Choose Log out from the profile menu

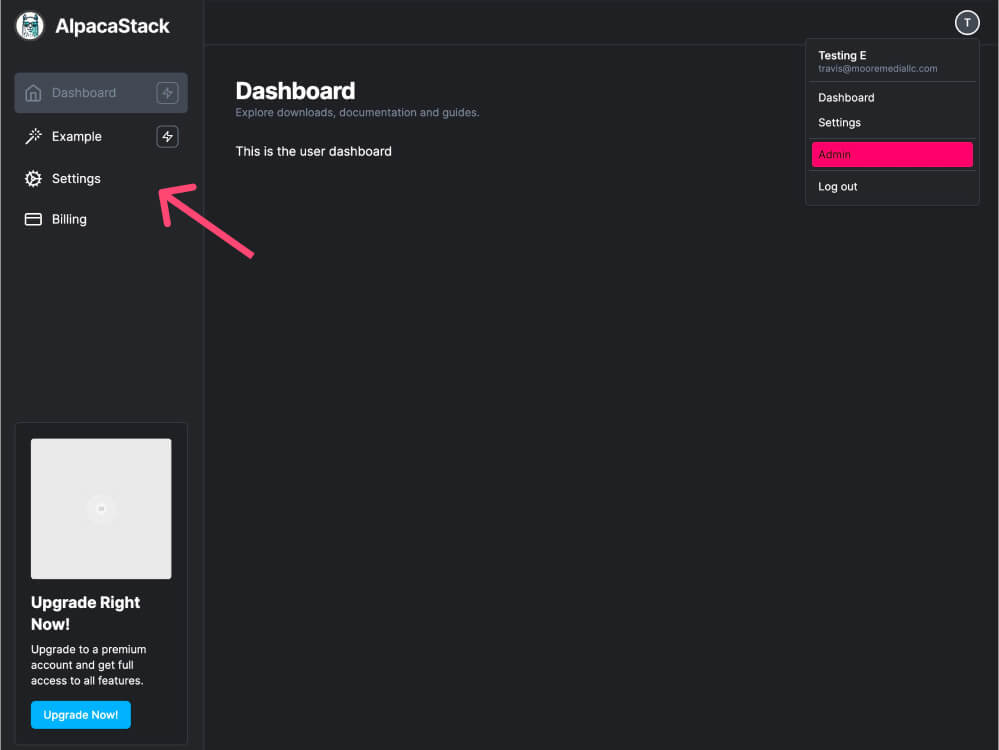point(837,186)
